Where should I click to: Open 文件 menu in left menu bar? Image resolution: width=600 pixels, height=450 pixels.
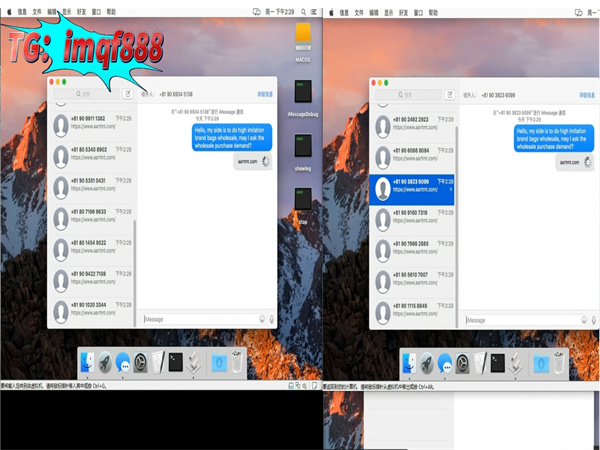(37, 13)
